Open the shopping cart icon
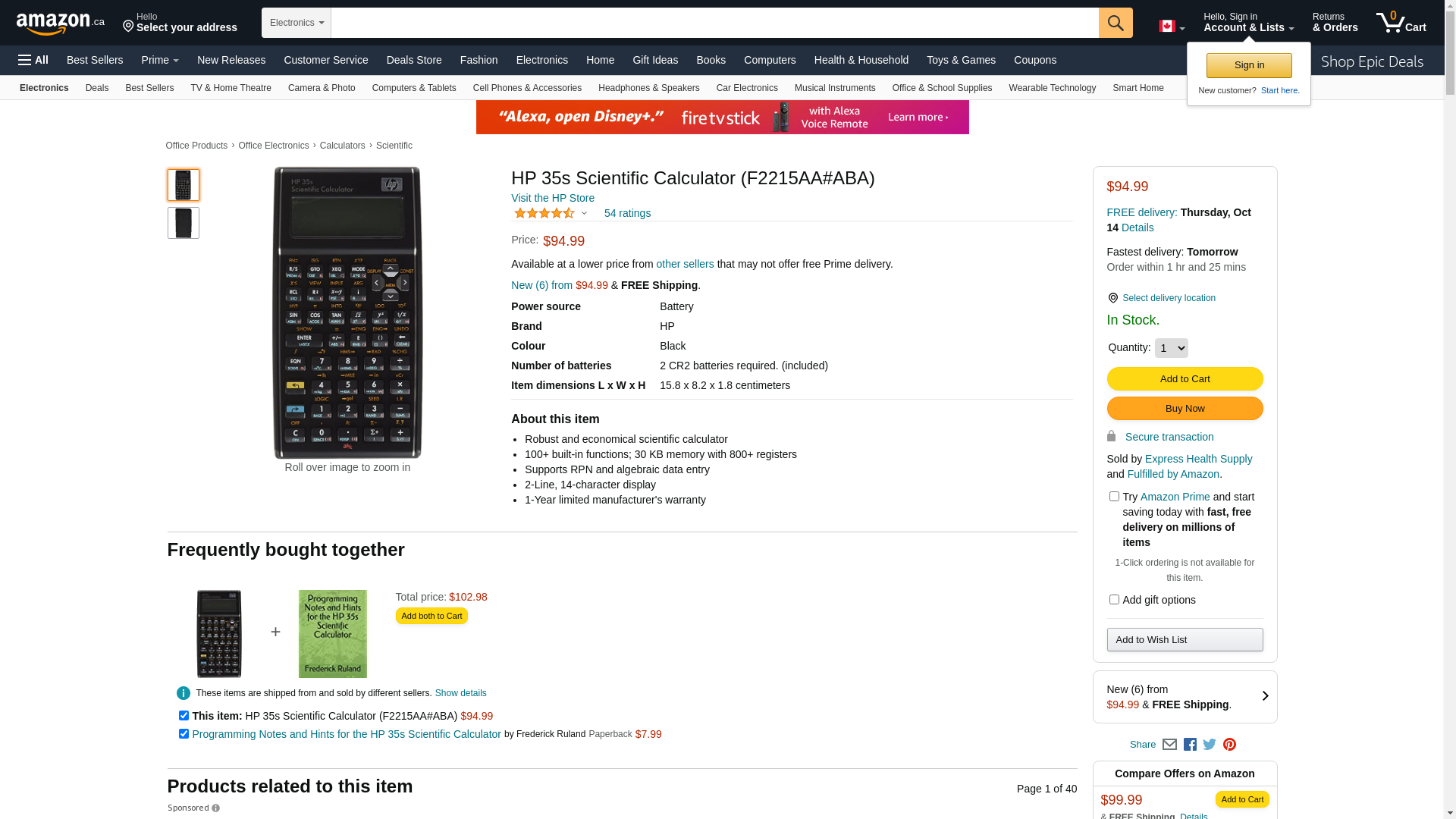The width and height of the screenshot is (1456, 819). tap(1401, 23)
